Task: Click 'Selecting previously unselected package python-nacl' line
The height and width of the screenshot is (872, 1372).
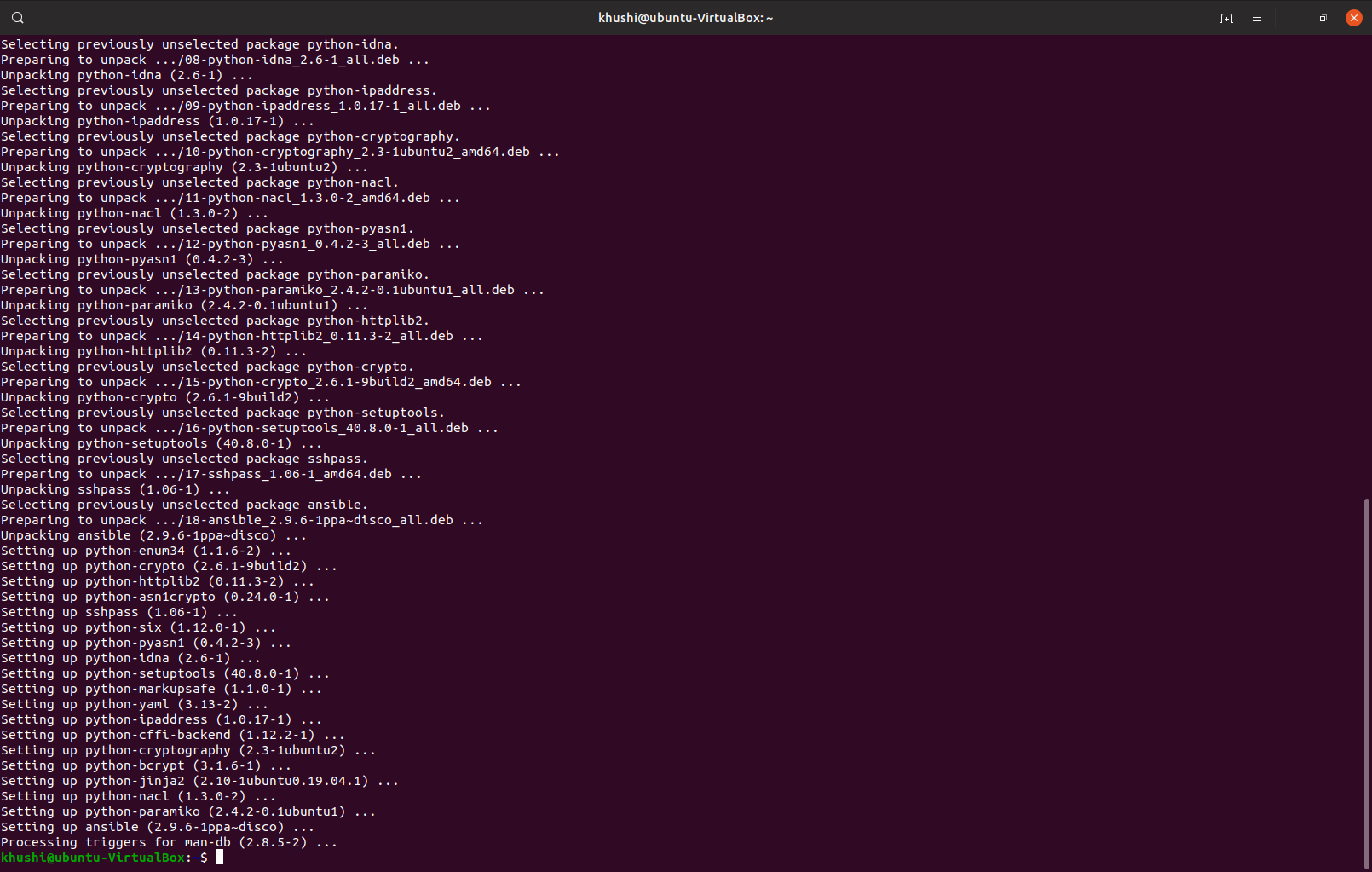Action: pyautogui.click(x=199, y=182)
